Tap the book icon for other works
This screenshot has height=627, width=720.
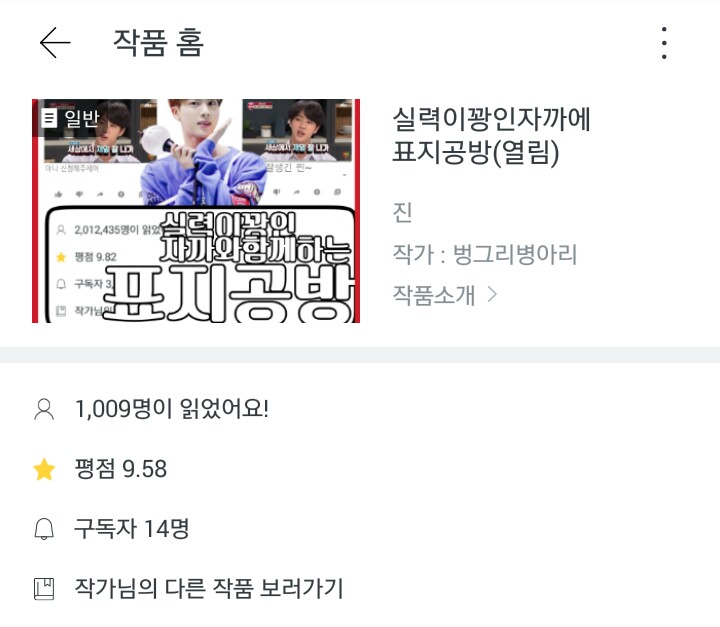(44, 589)
